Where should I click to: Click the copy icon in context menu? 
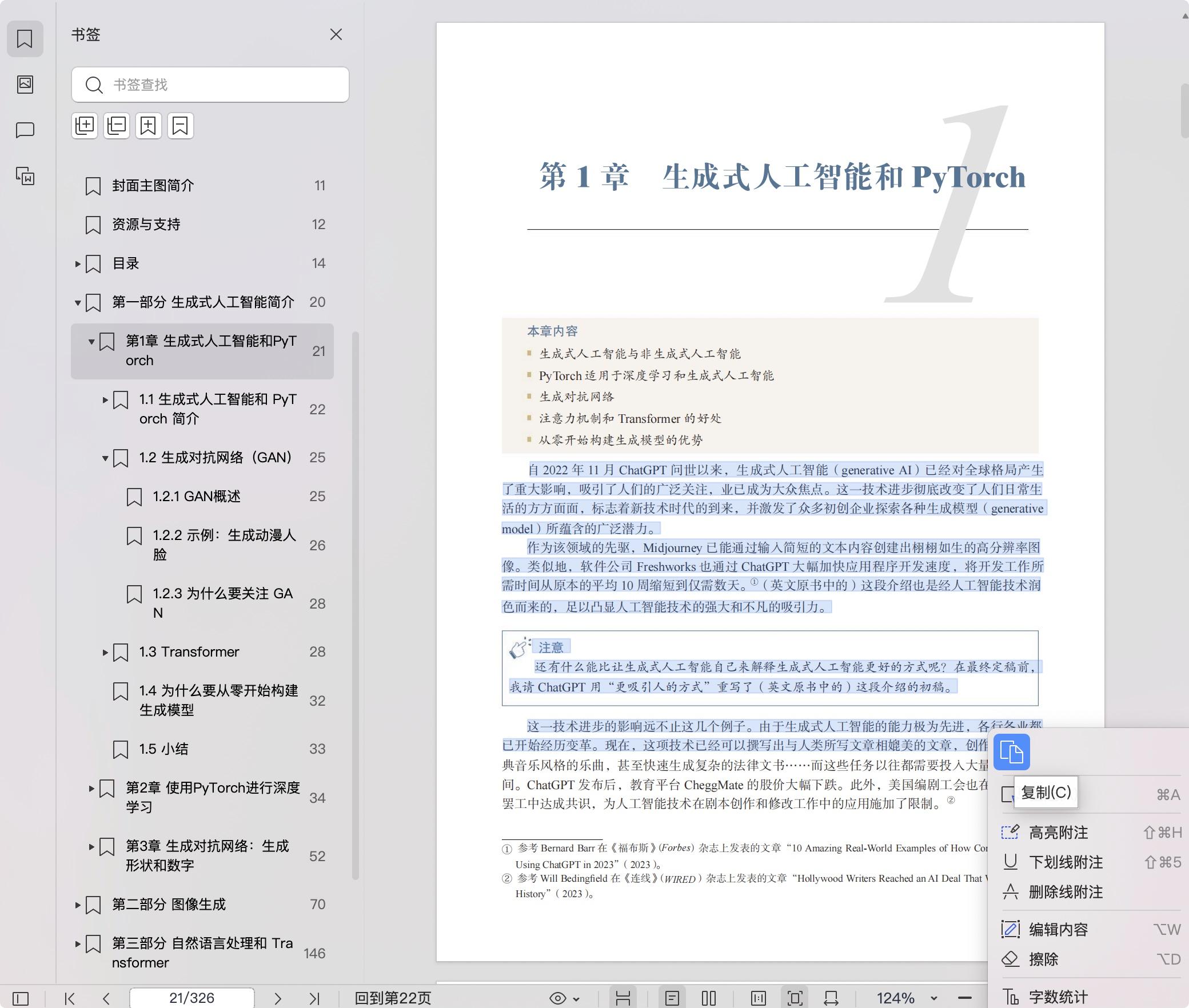pos(1011,752)
